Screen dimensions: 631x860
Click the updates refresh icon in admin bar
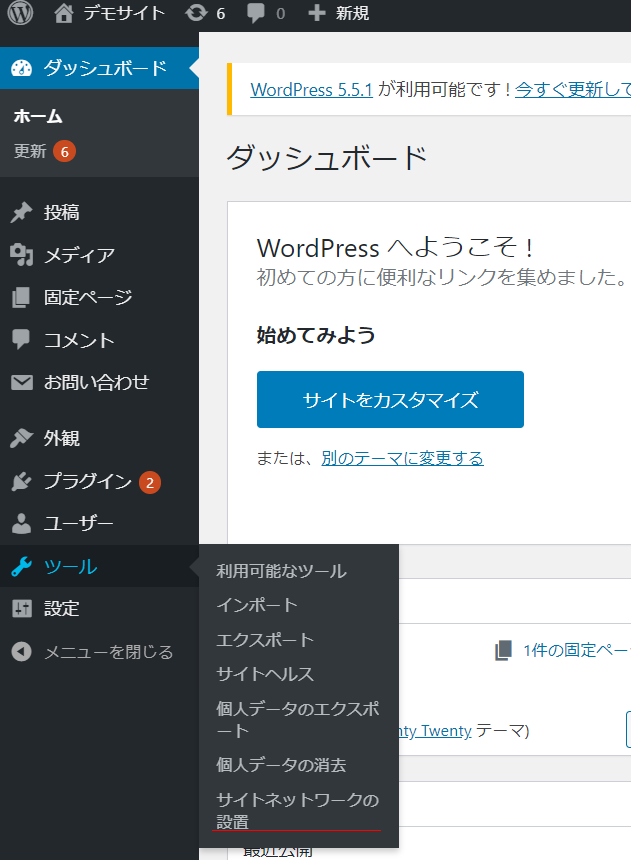click(x=196, y=13)
